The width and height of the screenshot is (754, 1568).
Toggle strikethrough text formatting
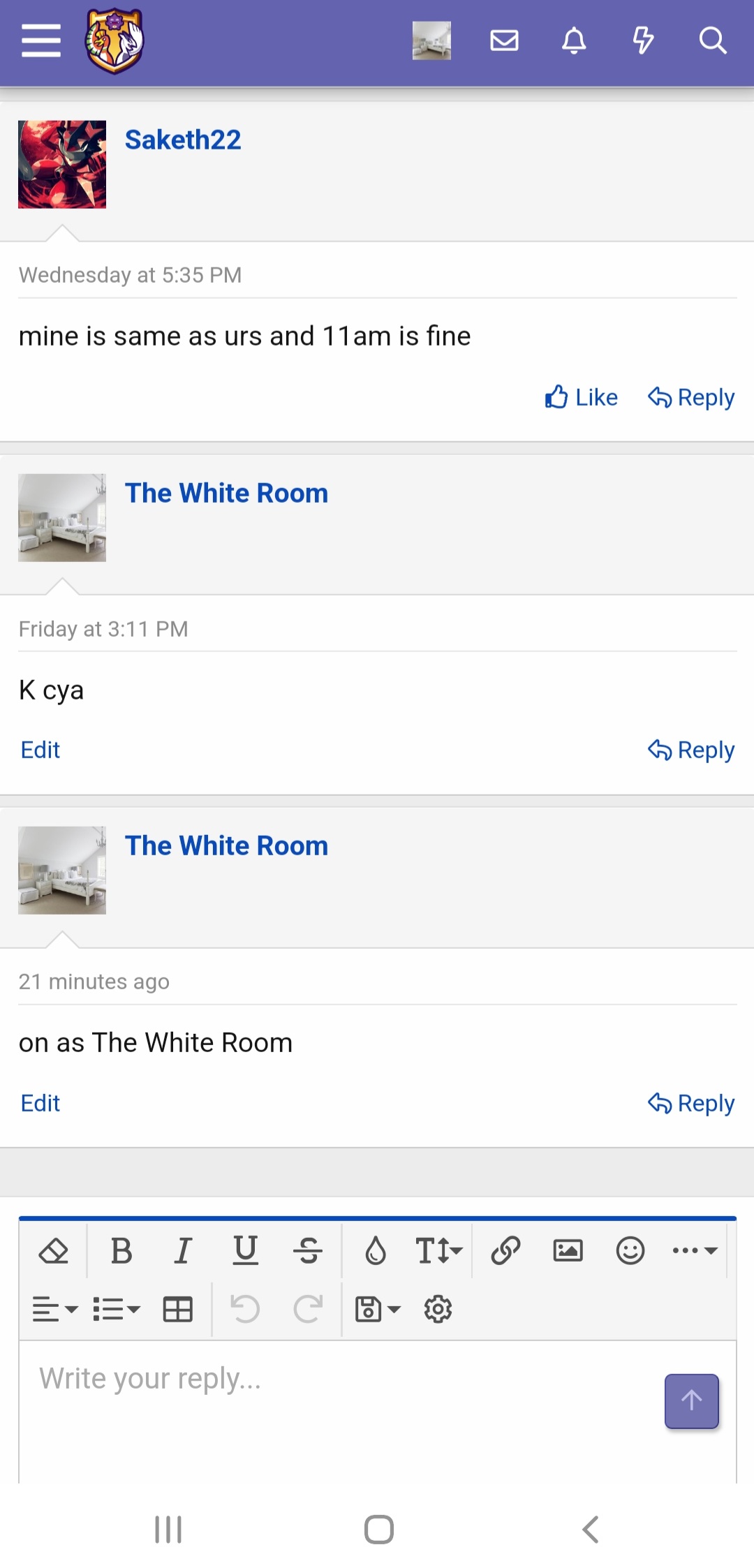coord(307,1251)
